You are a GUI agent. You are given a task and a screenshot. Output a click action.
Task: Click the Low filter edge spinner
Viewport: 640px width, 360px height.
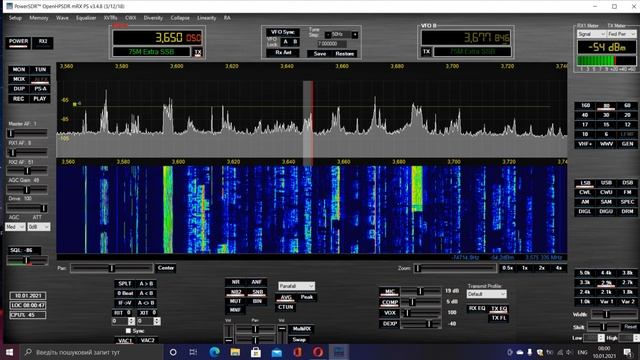pyautogui.click(x=601, y=338)
